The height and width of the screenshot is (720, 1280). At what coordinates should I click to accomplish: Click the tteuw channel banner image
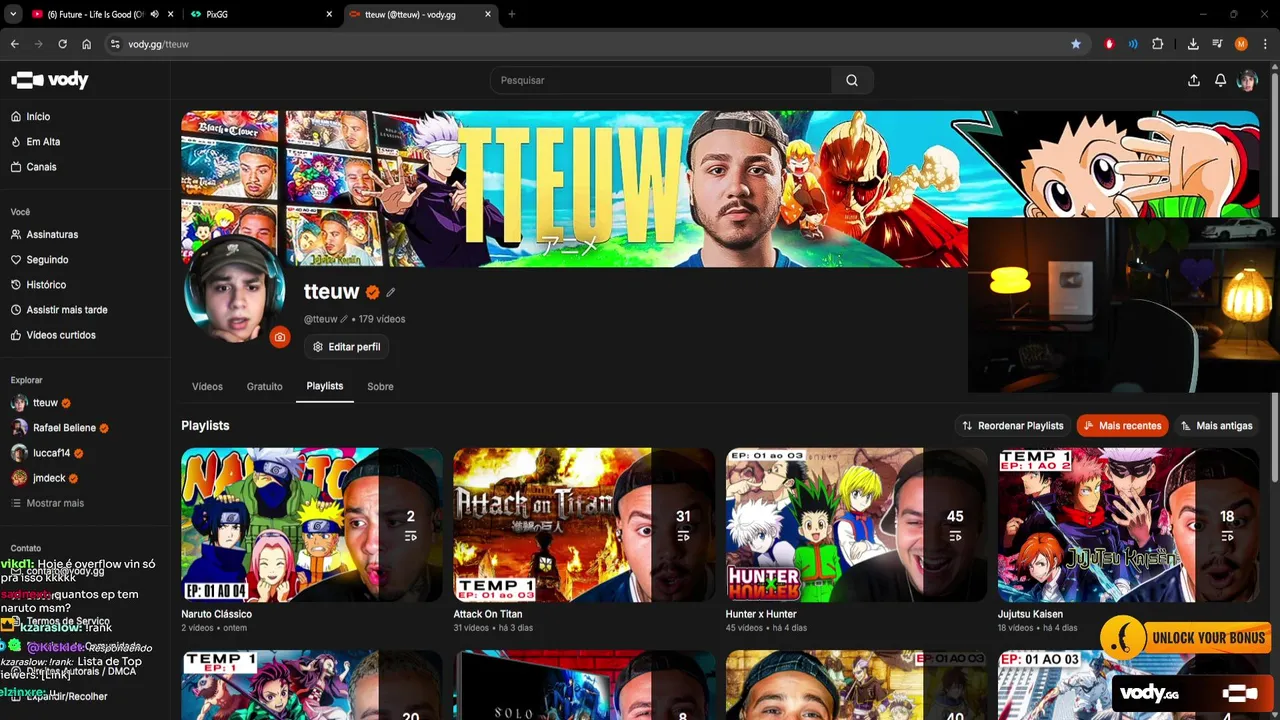click(x=720, y=189)
